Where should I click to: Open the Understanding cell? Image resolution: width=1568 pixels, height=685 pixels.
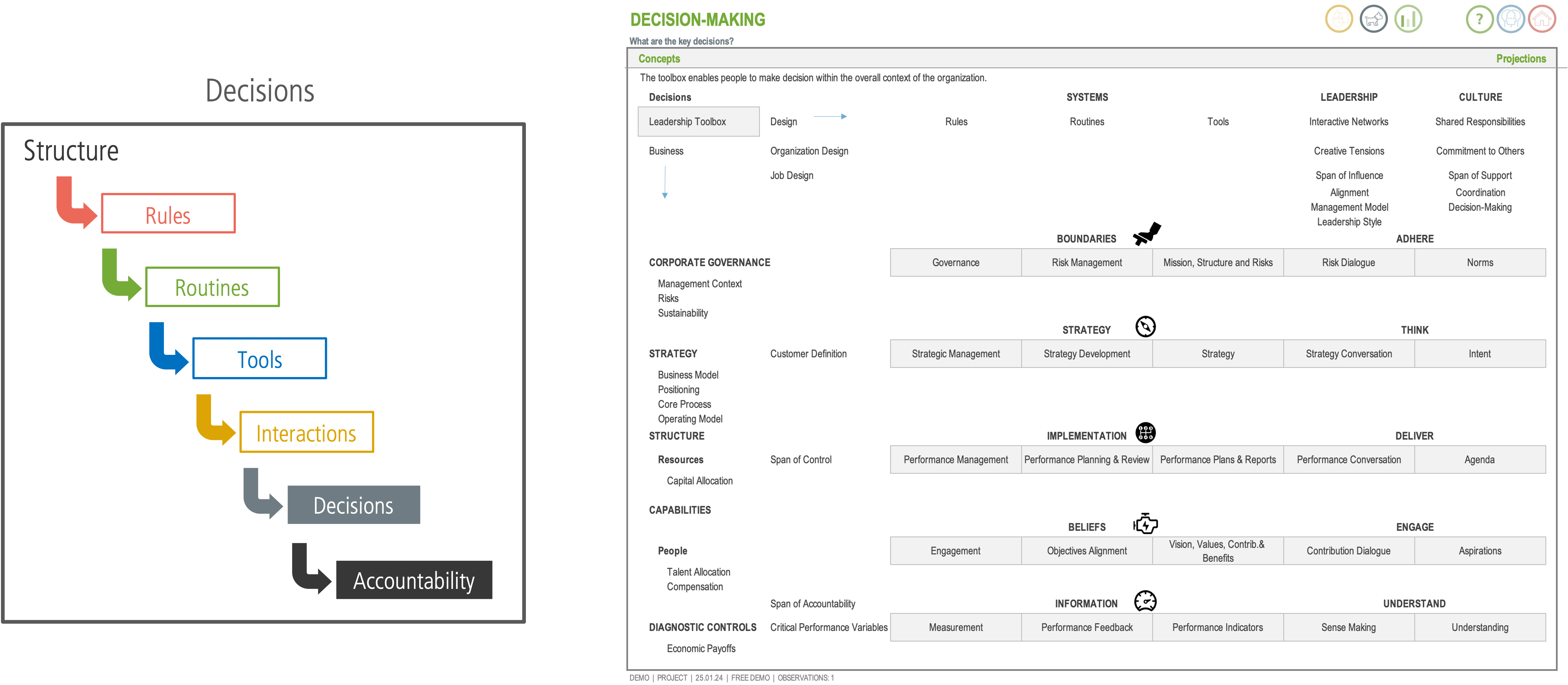(1480, 628)
